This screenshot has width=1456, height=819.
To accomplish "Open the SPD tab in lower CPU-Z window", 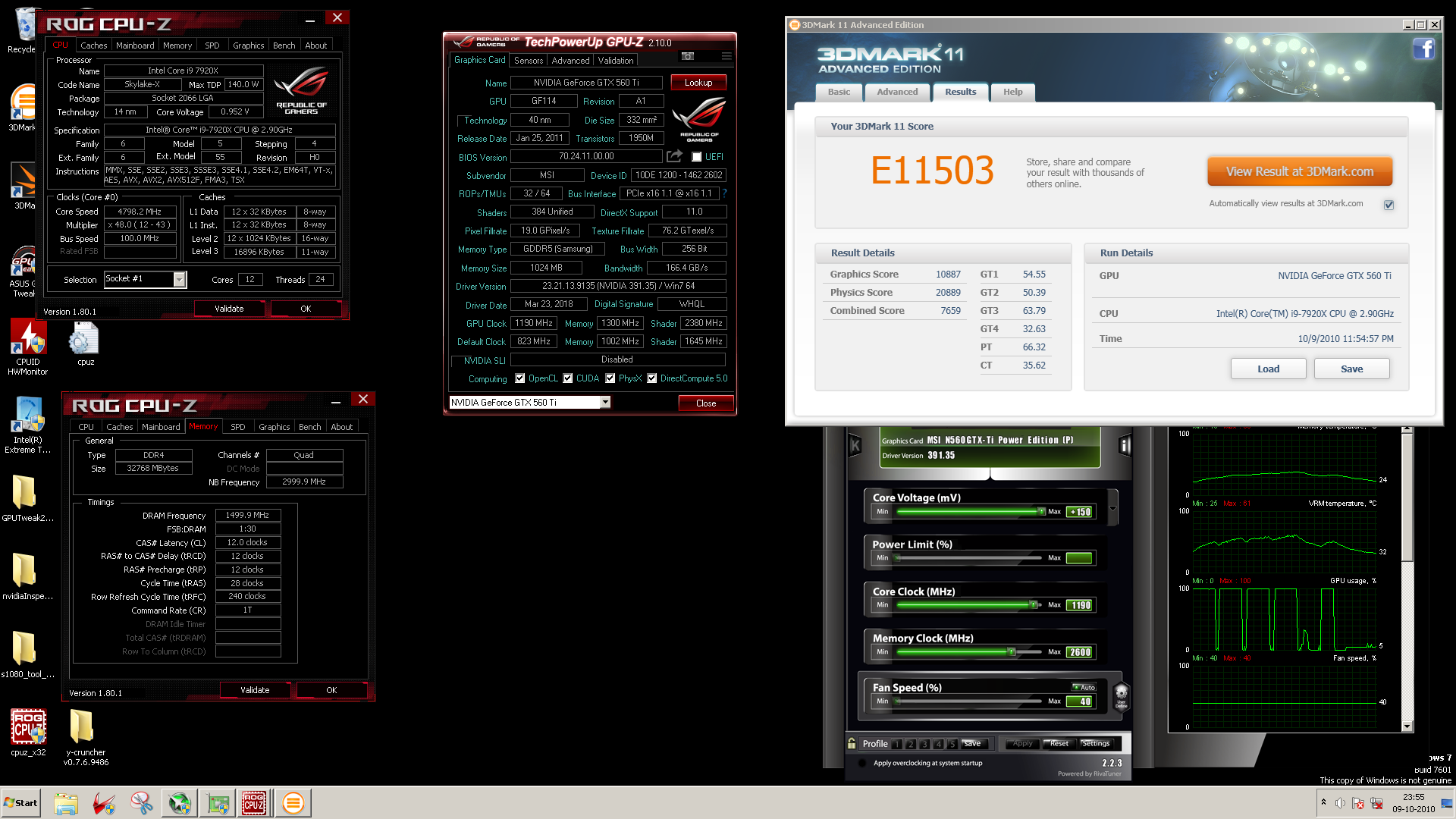I will pos(238,427).
